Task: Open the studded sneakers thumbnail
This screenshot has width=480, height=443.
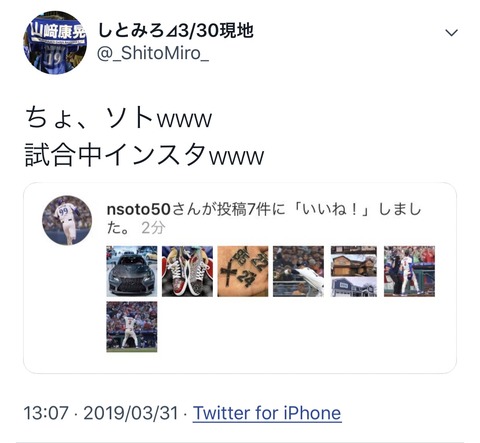Action: point(187,271)
